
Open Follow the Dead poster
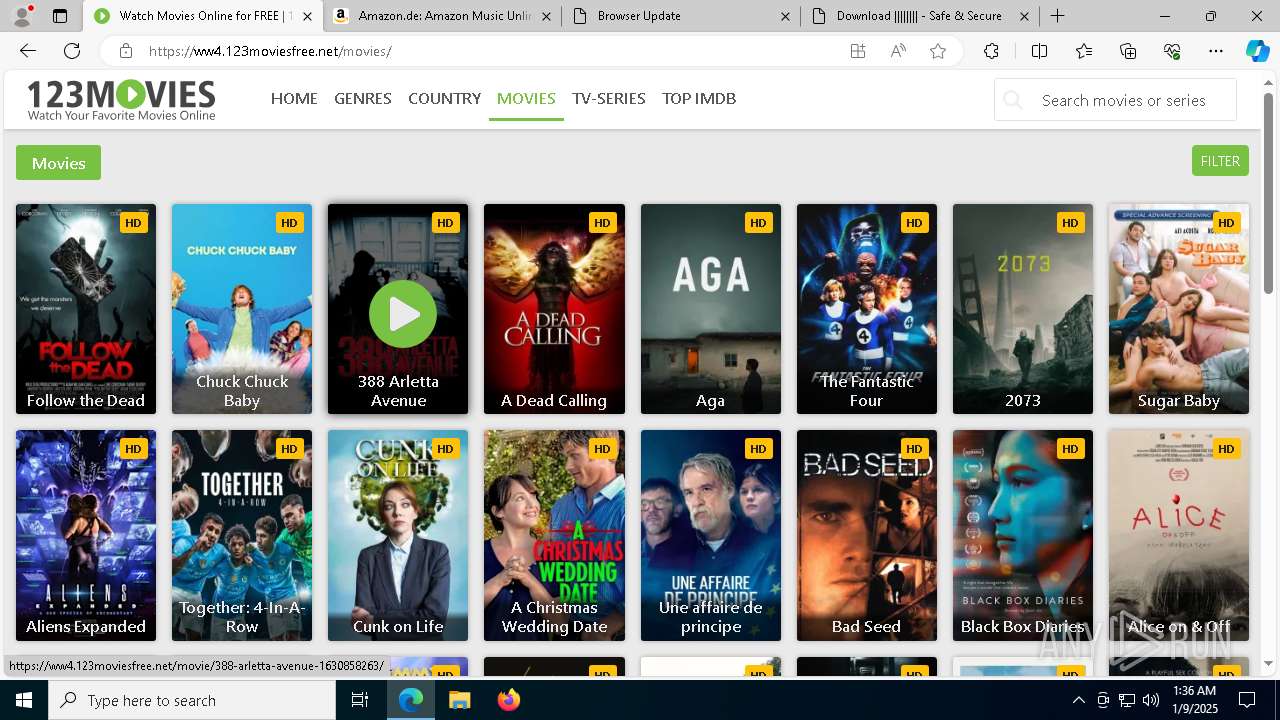point(86,309)
